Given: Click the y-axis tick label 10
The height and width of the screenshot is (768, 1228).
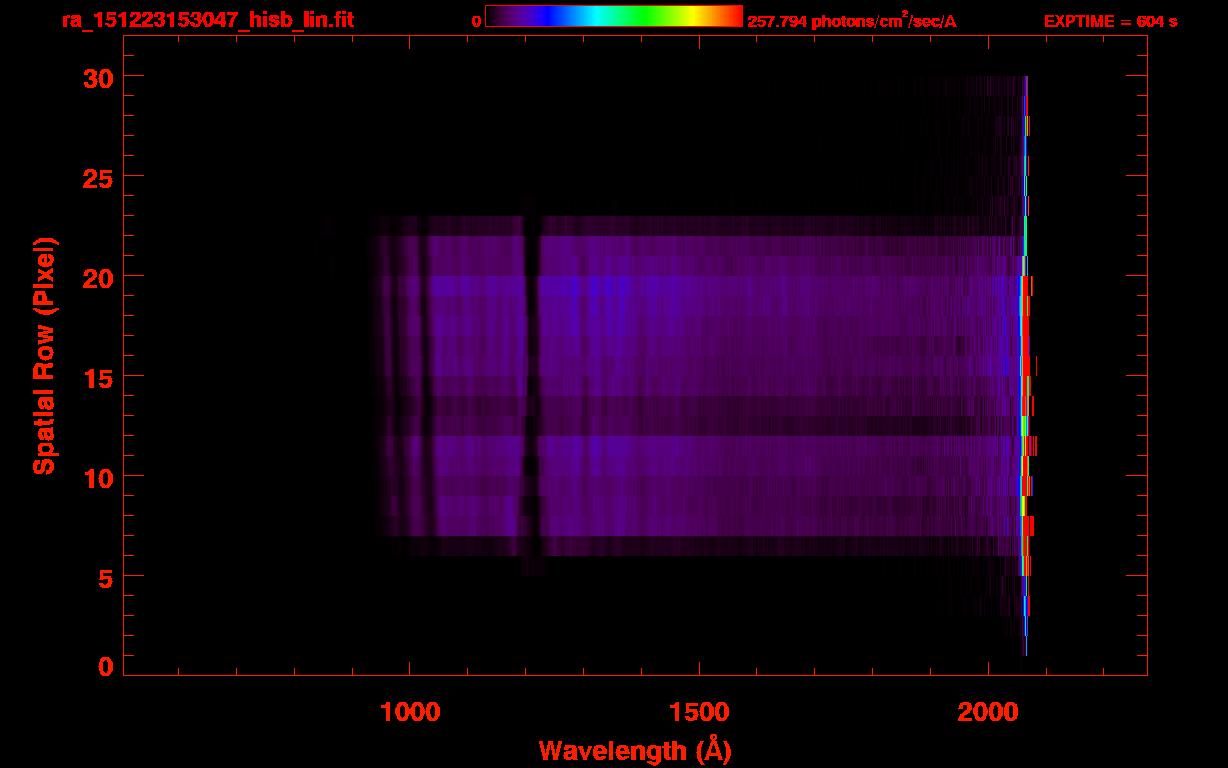Looking at the screenshot, I should (x=99, y=477).
